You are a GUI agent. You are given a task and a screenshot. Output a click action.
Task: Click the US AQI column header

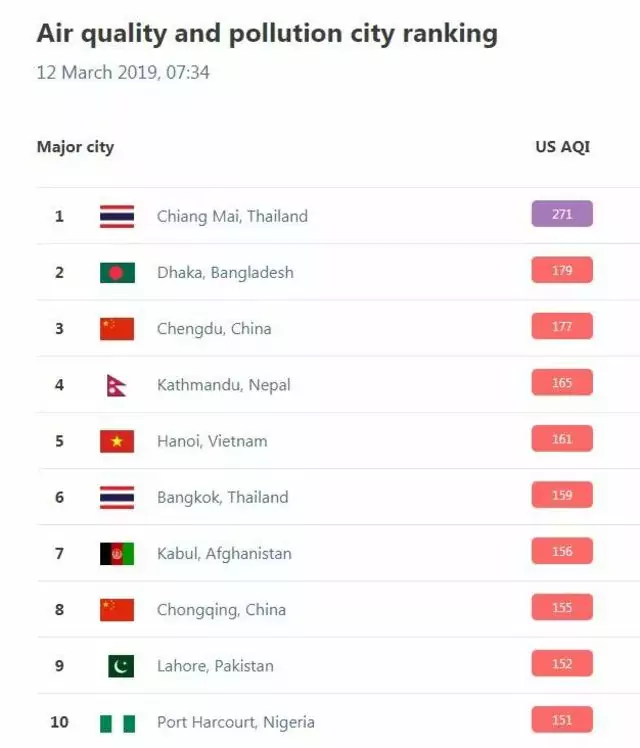coord(562,147)
